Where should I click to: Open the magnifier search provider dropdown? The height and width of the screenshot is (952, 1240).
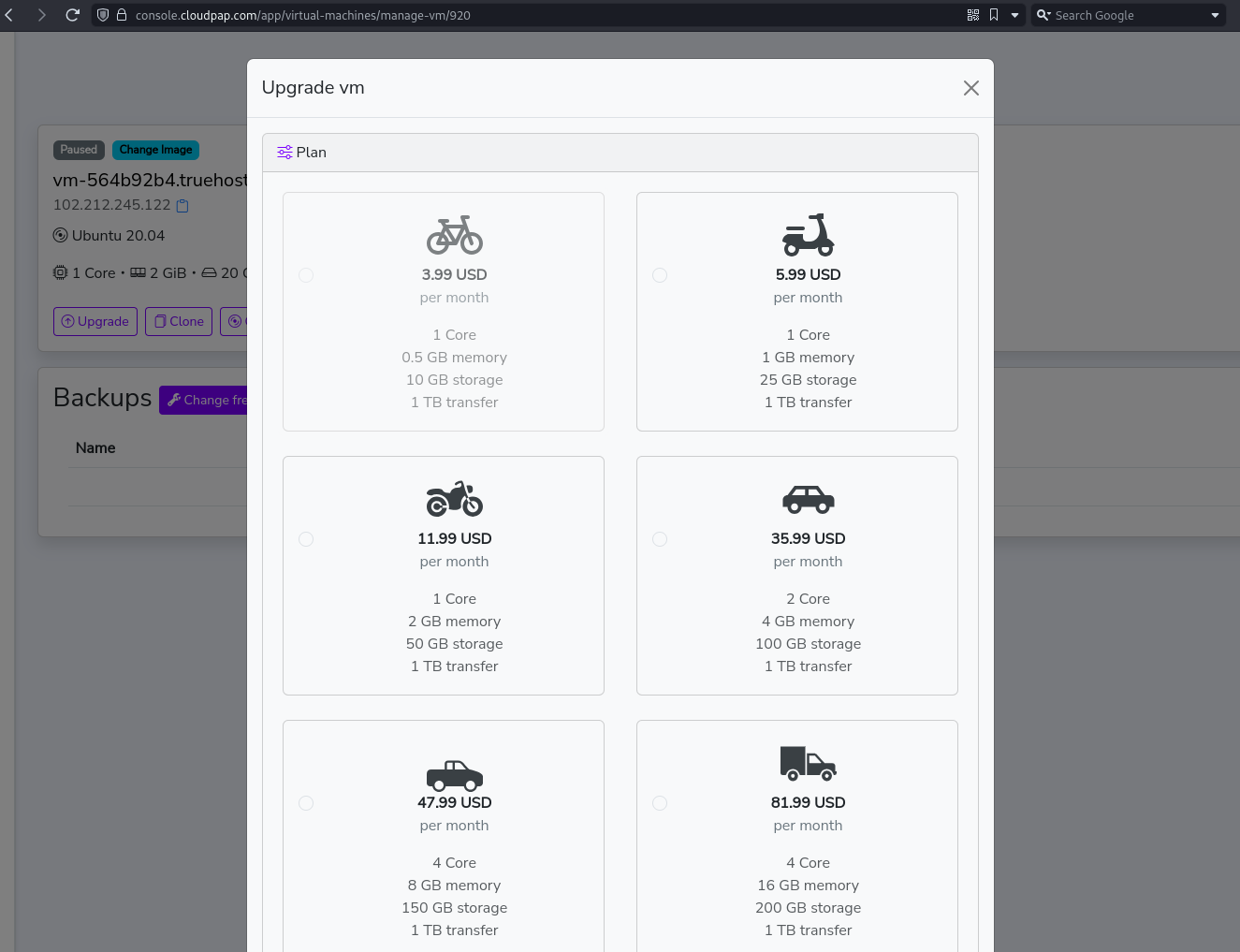point(1043,15)
